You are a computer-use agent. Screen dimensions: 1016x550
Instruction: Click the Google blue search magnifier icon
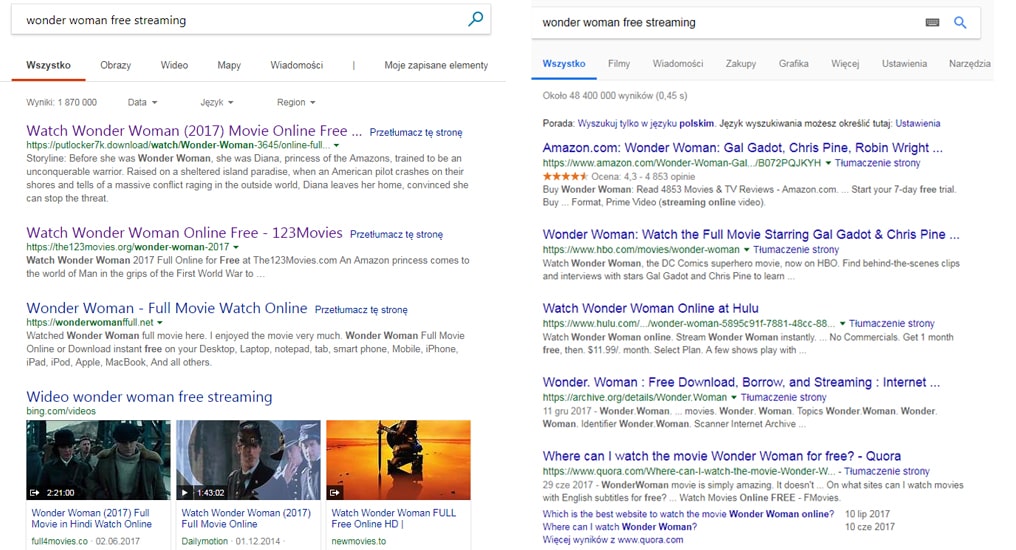(x=960, y=23)
